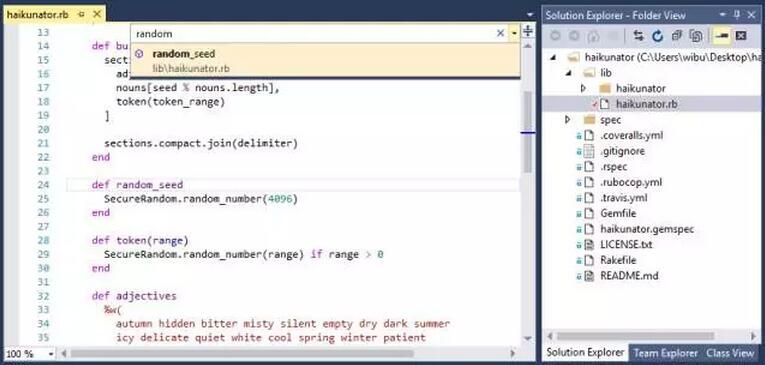The height and width of the screenshot is (365, 765).
Task: Click Show All Files icon in Solution Explorer
Action: click(695, 35)
